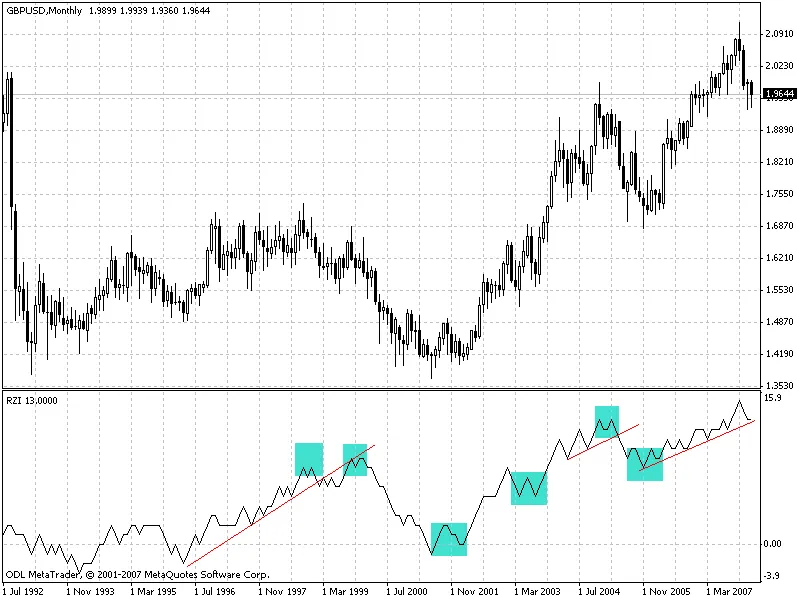Click the 1.3530 price axis label
This screenshot has width=800, height=600.
(x=778, y=385)
